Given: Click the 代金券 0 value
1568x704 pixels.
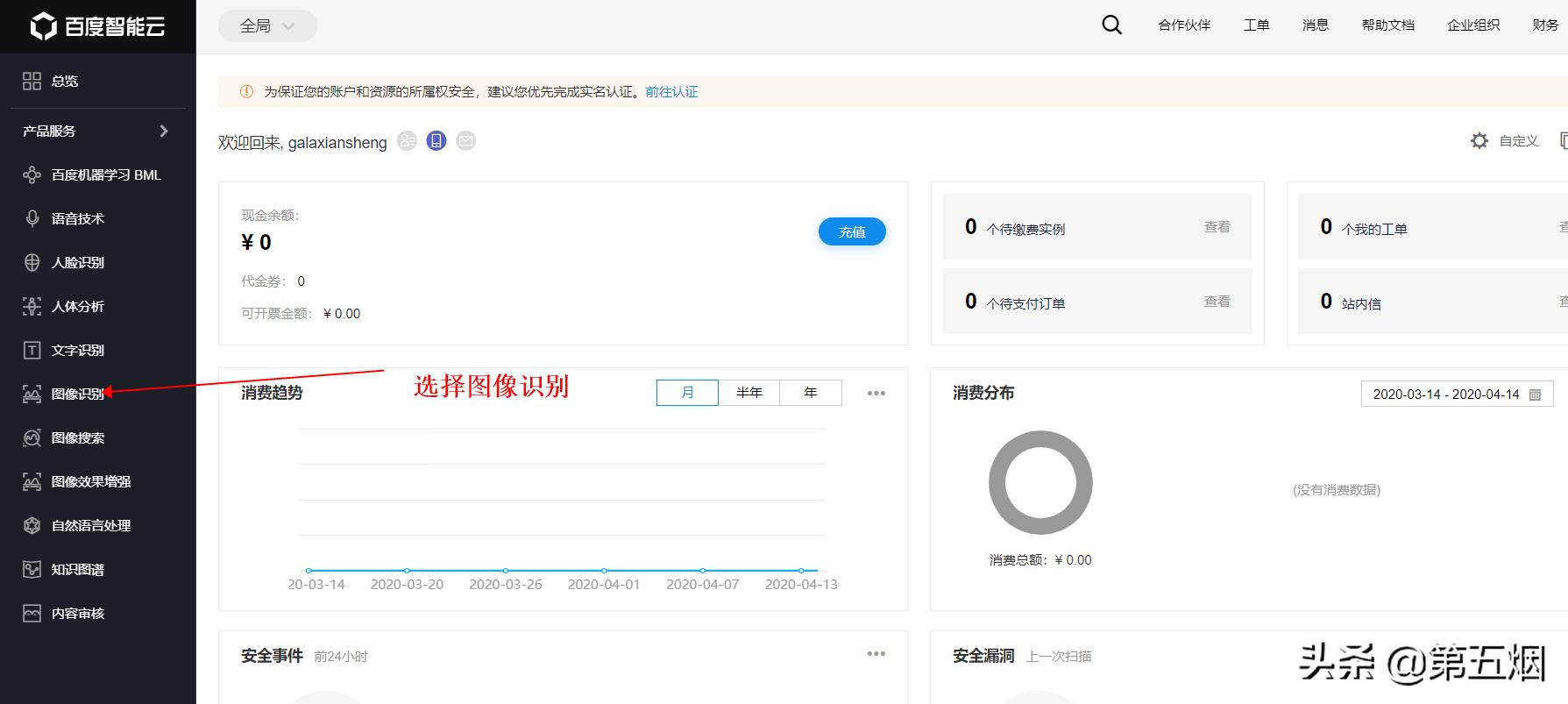Looking at the screenshot, I should (301, 281).
